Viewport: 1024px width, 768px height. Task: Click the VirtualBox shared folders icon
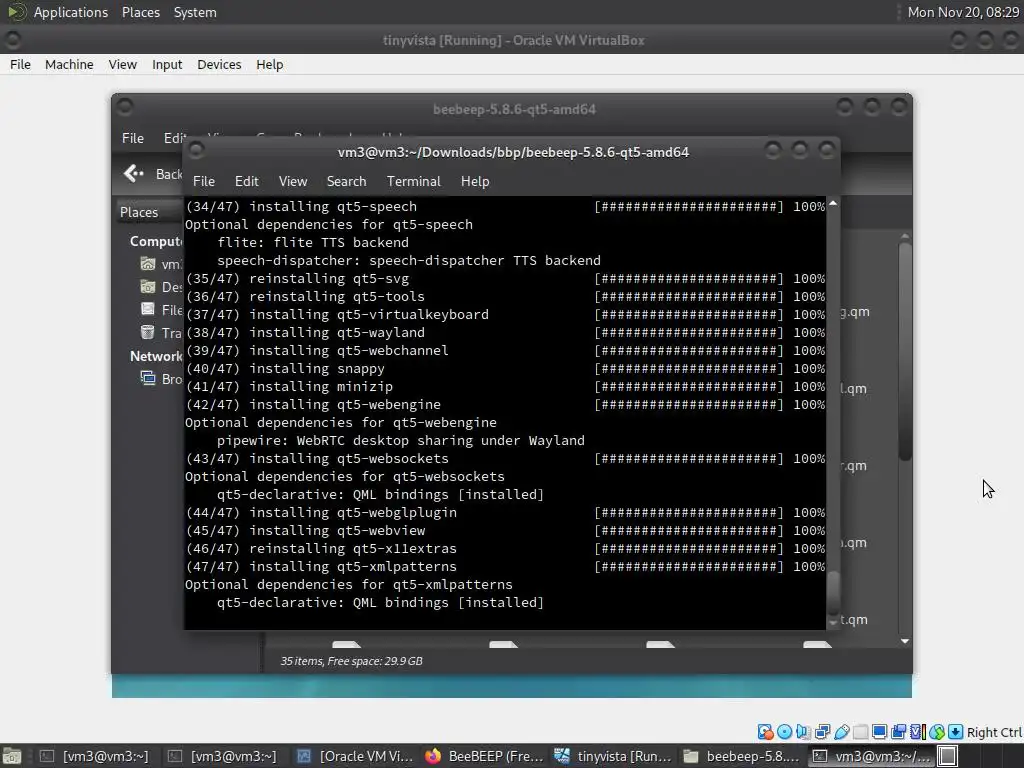tap(861, 732)
